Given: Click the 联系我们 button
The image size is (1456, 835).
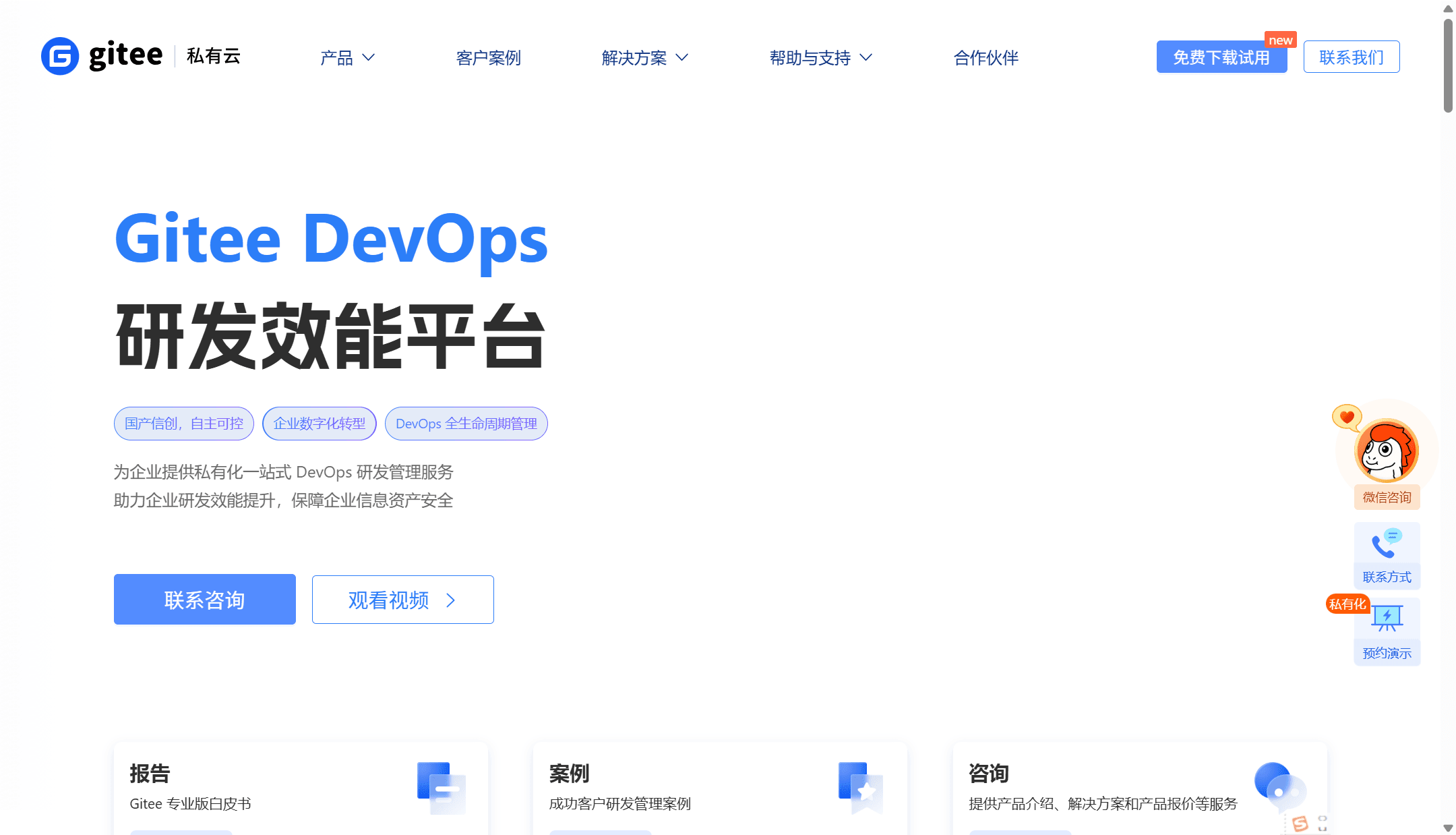Looking at the screenshot, I should click(1352, 57).
